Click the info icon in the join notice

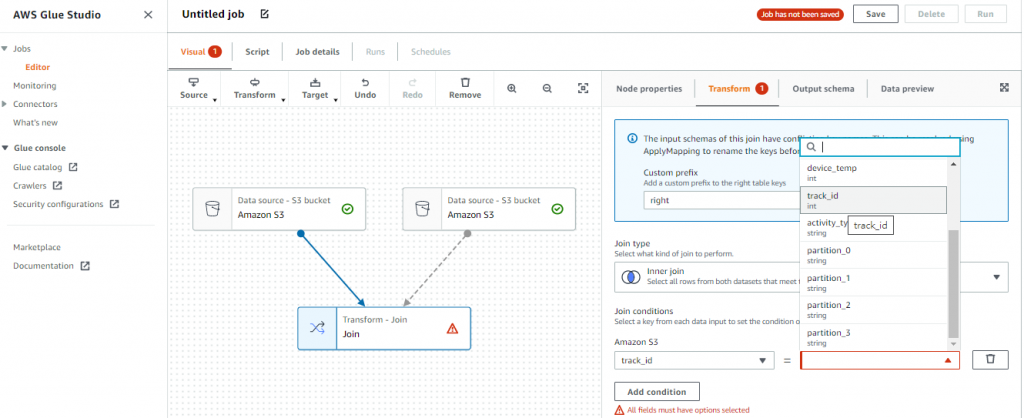click(632, 138)
